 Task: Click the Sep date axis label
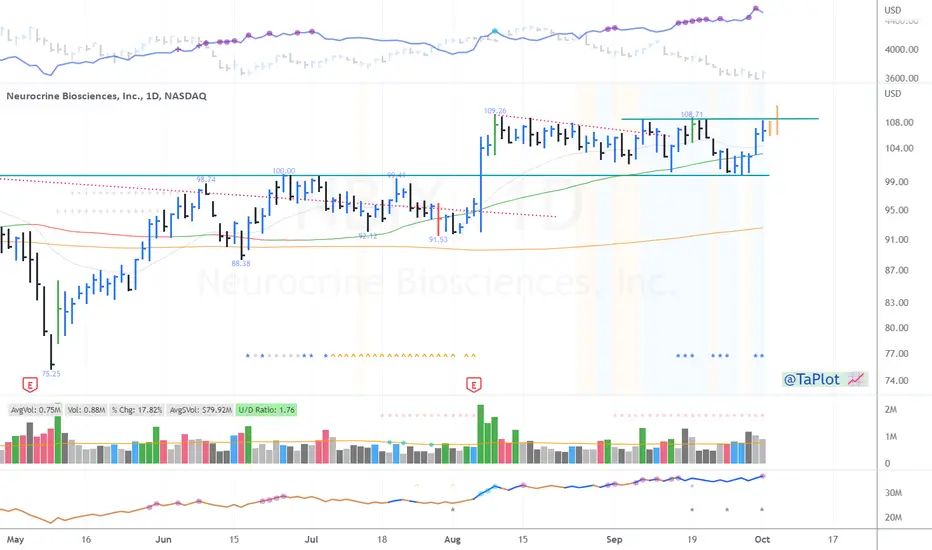pyautogui.click(x=614, y=539)
